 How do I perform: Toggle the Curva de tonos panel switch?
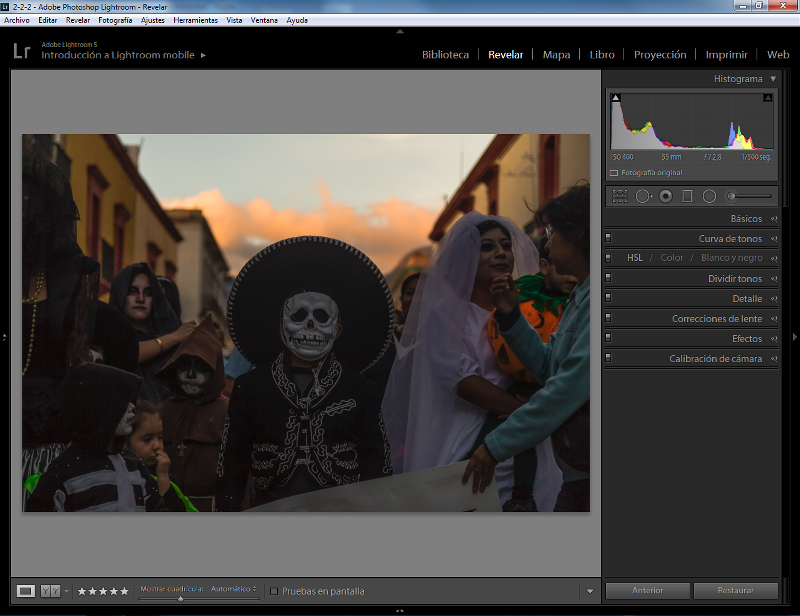[608, 238]
